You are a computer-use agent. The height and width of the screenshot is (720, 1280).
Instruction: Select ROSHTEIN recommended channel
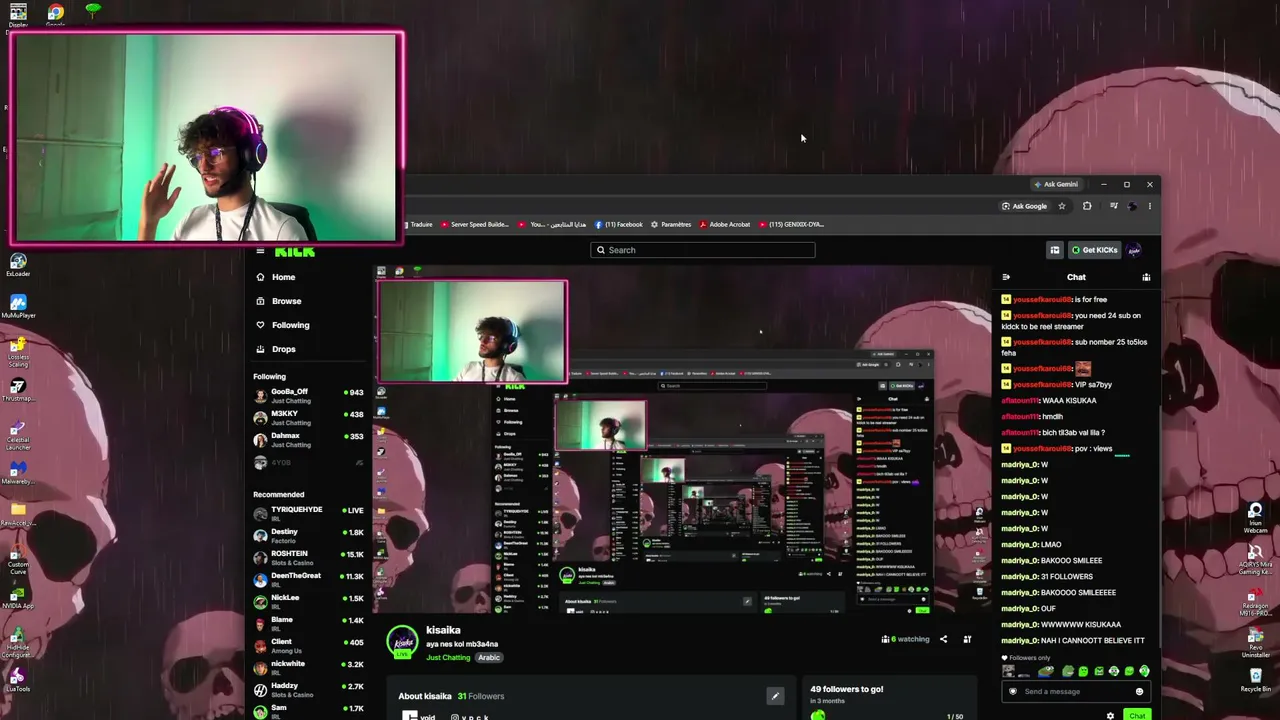click(x=308, y=558)
